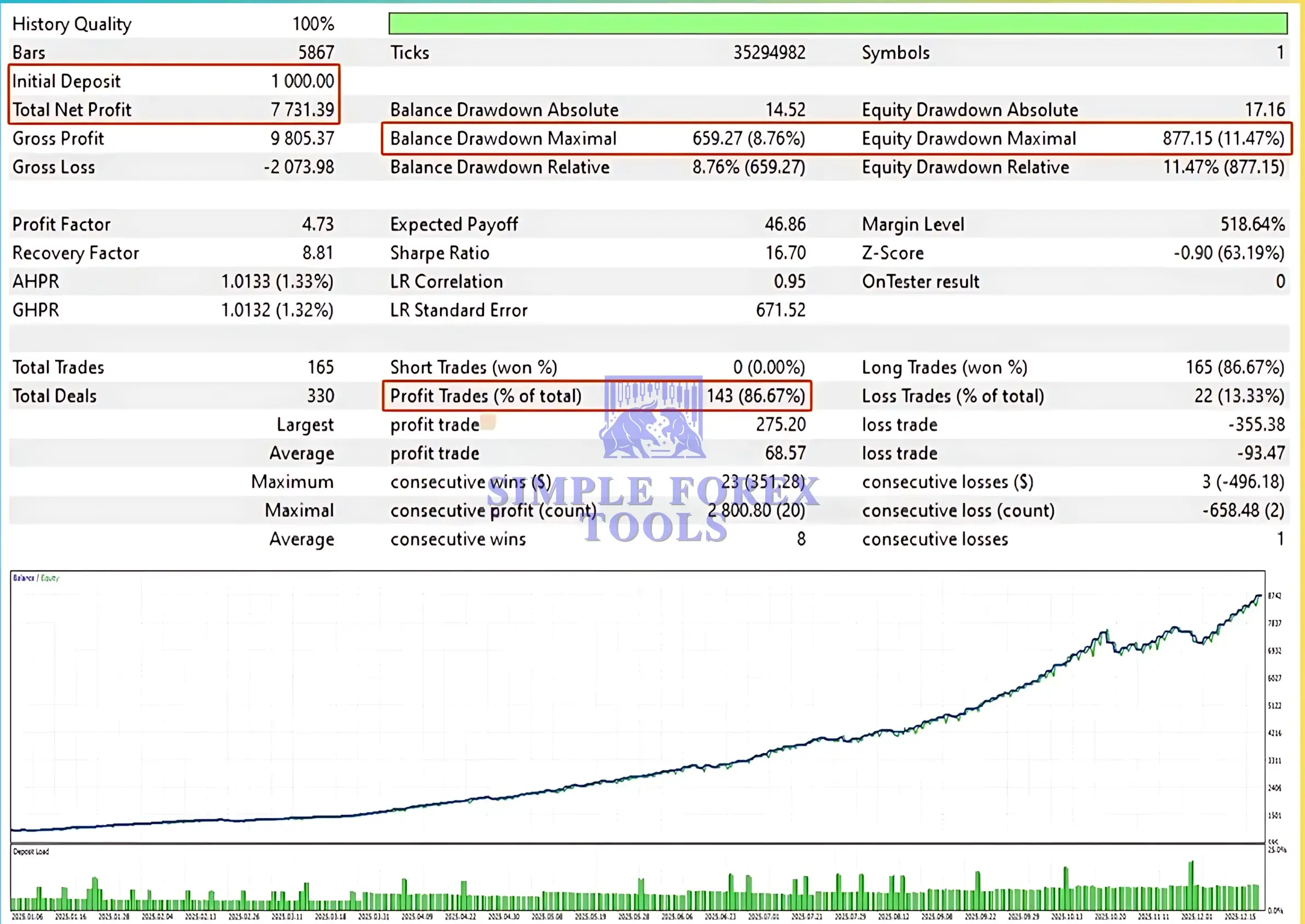1305x924 pixels.
Task: Click the Total Trades value 165
Action: click(320, 367)
